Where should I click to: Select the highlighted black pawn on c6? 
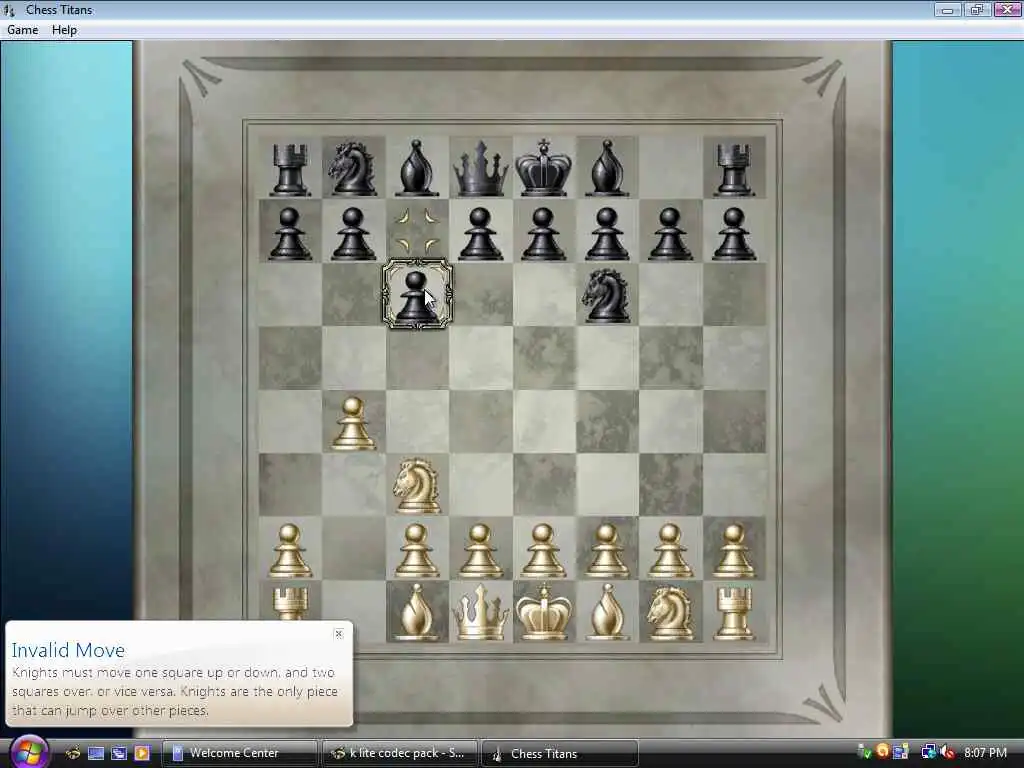pyautogui.click(x=417, y=294)
